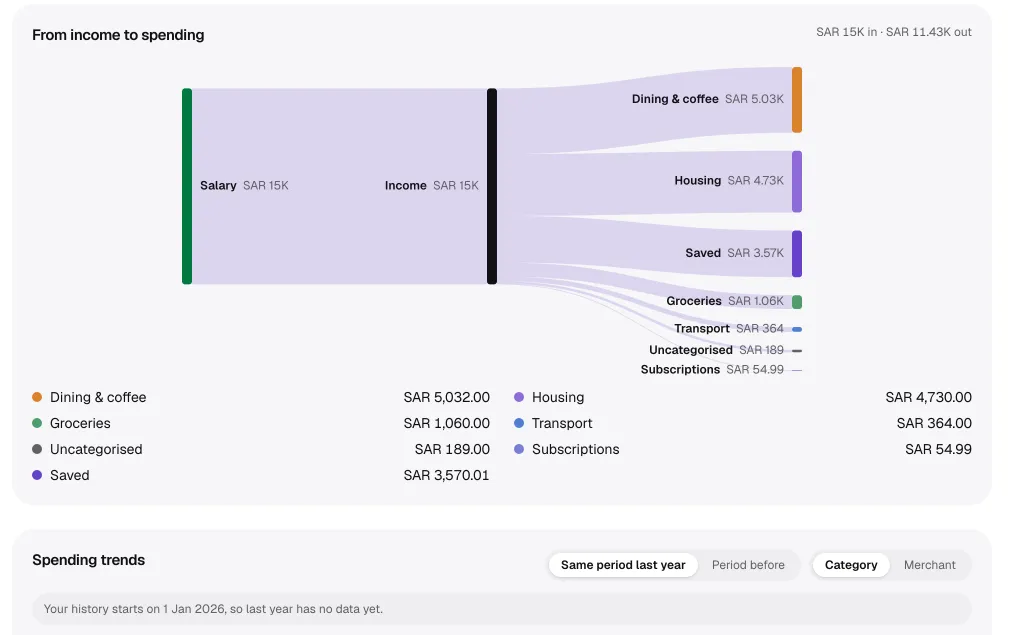The height and width of the screenshot is (635, 1016).
Task: Click the black Income node bar
Action: (x=492, y=186)
